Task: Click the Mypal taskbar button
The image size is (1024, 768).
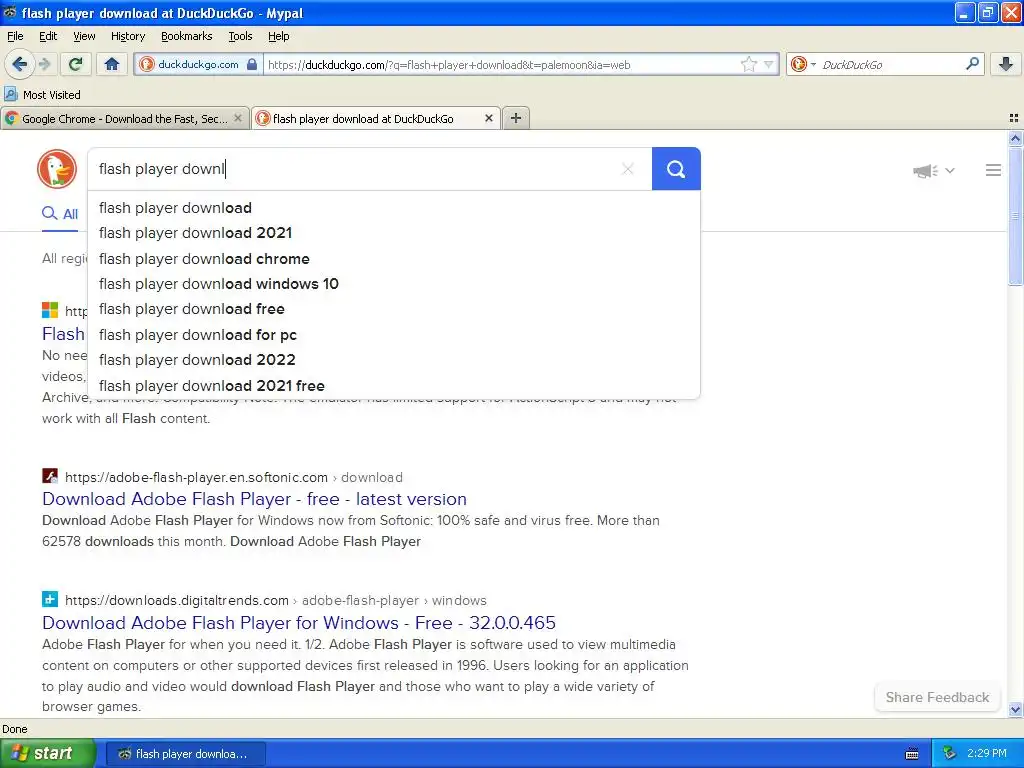Action: click(x=185, y=754)
